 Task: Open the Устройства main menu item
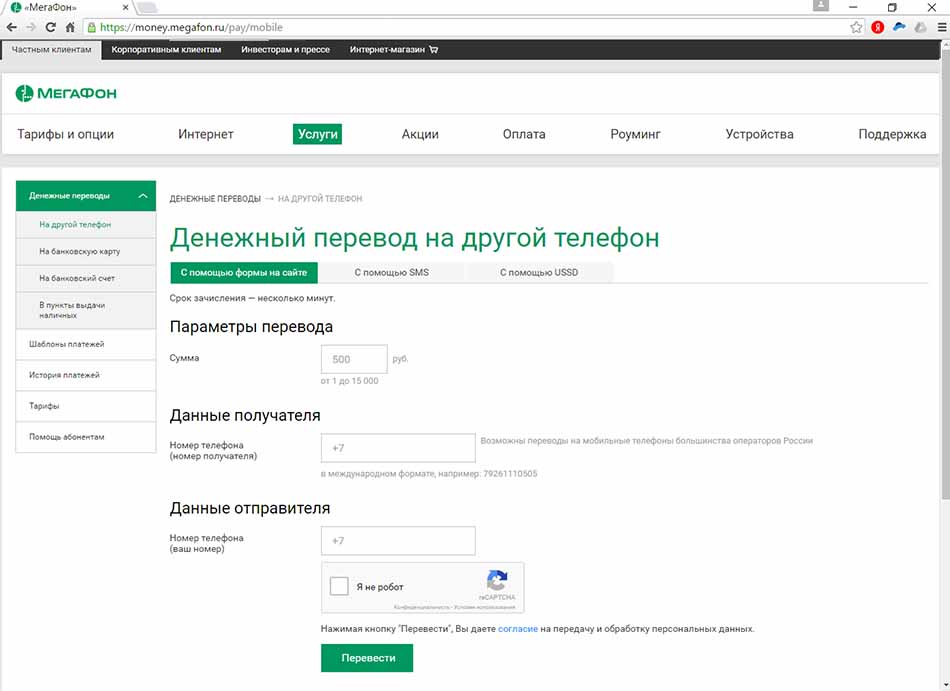(759, 134)
